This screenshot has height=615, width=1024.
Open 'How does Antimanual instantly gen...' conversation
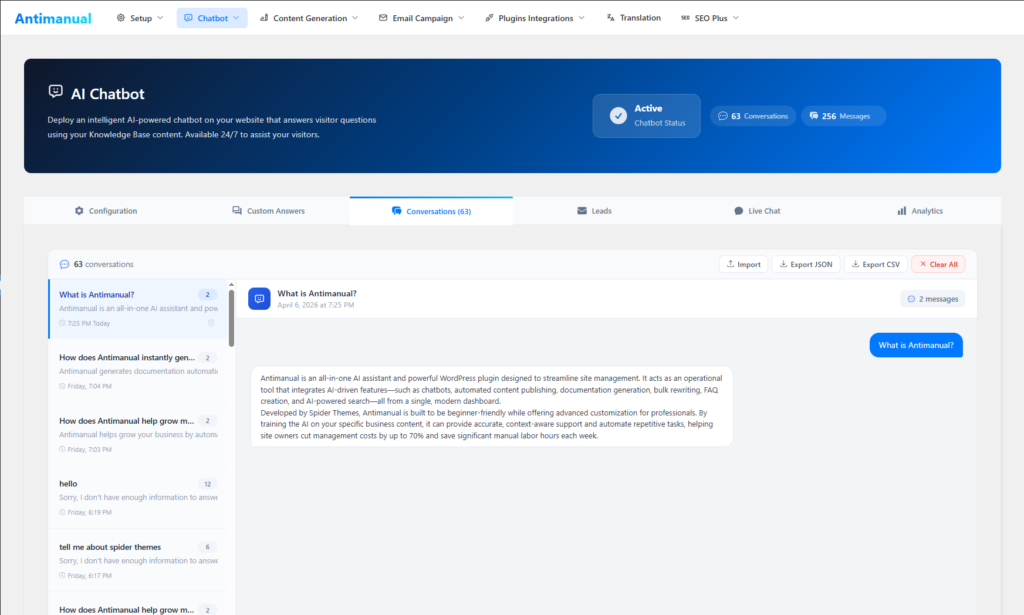(x=138, y=371)
